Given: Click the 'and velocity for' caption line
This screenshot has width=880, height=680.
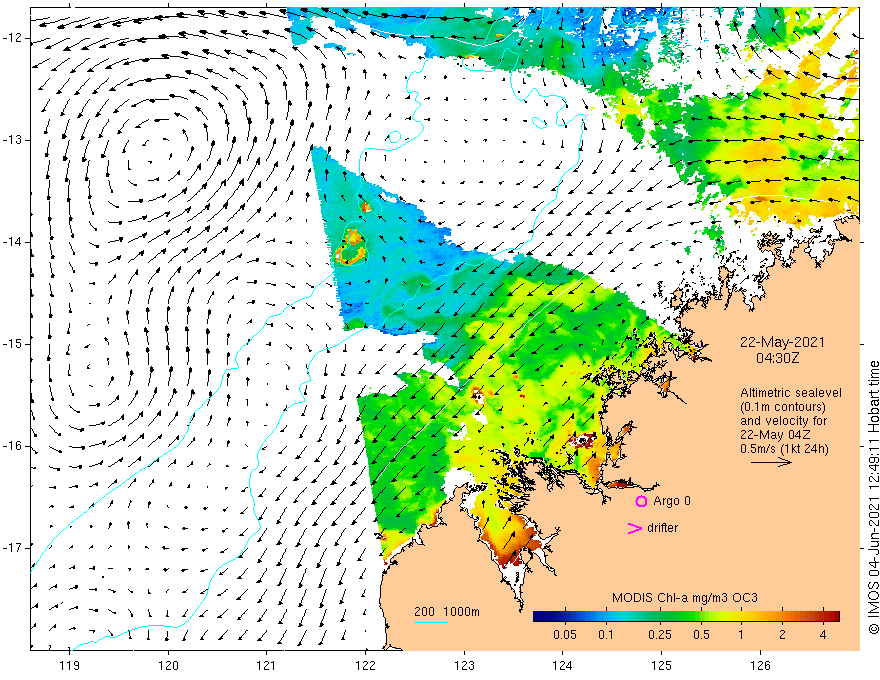Looking at the screenshot, I should click(783, 420).
